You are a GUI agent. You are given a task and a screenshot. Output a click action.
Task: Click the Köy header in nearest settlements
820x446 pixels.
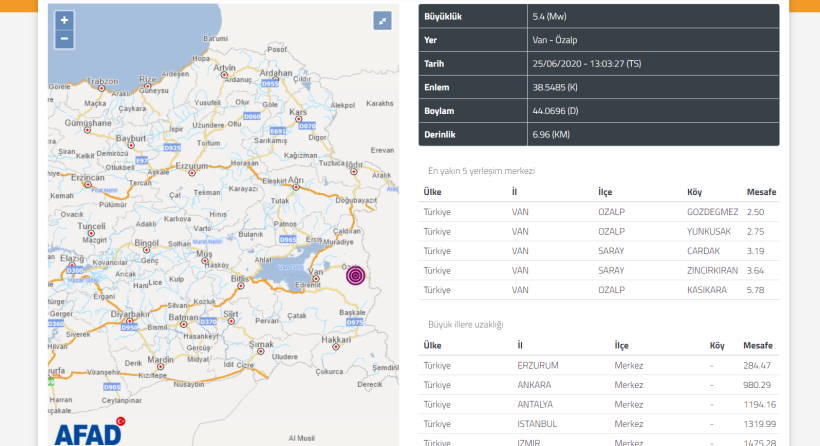coord(694,192)
